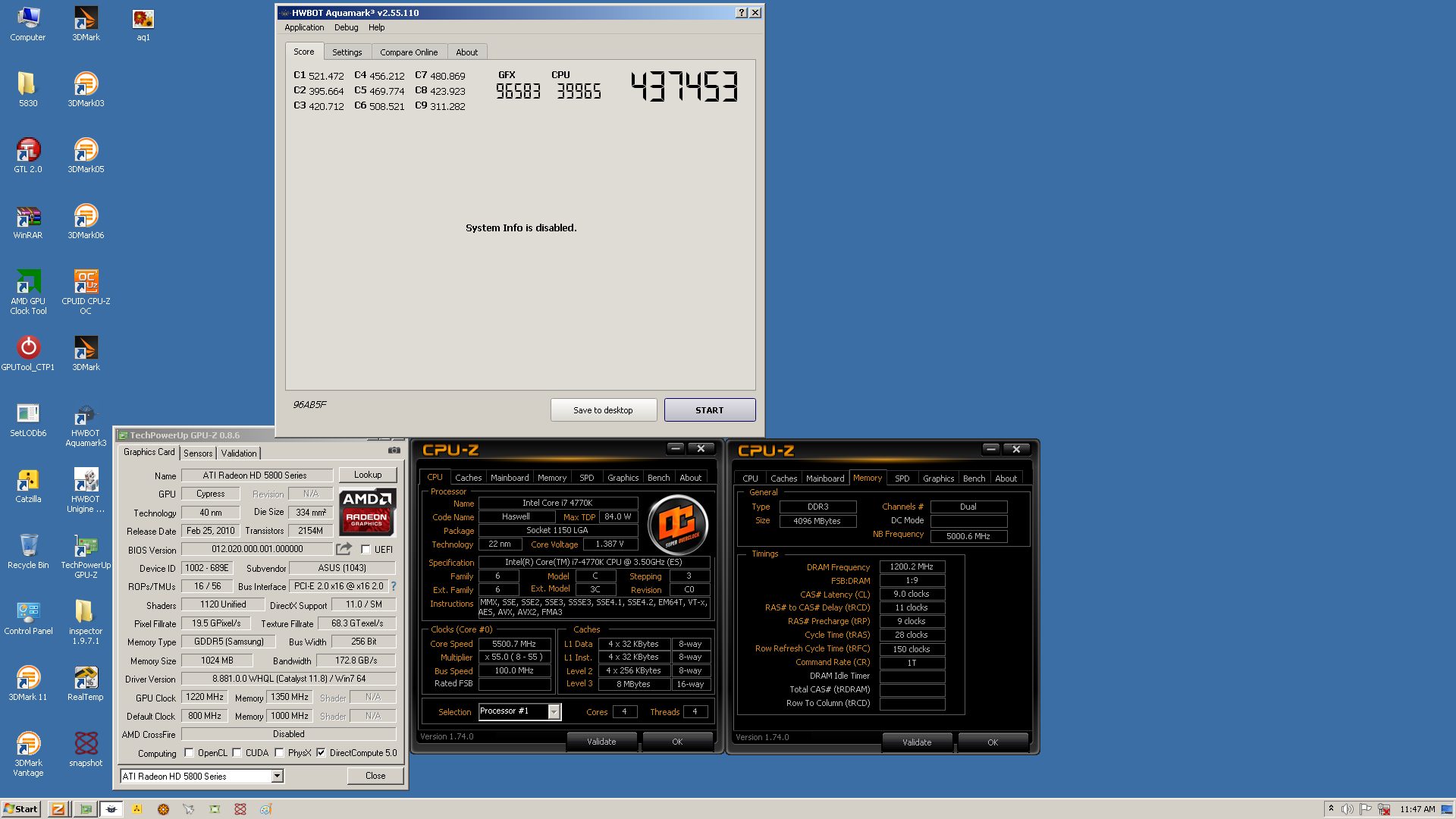Open the aq1 desktop file
Image resolution: width=1456 pixels, height=819 pixels.
[x=143, y=24]
